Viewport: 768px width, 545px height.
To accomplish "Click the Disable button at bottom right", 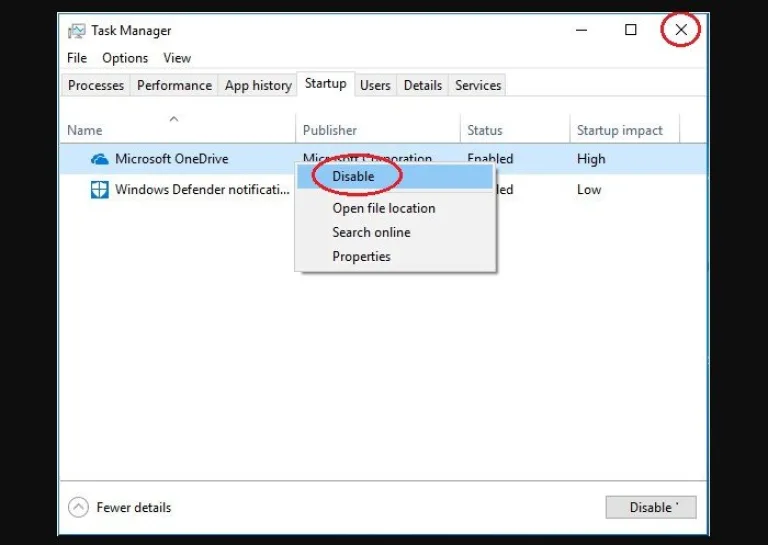I will click(x=651, y=507).
